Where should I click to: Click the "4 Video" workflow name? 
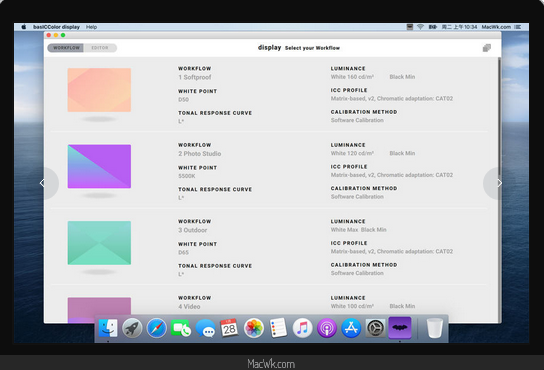pyautogui.click(x=189, y=306)
